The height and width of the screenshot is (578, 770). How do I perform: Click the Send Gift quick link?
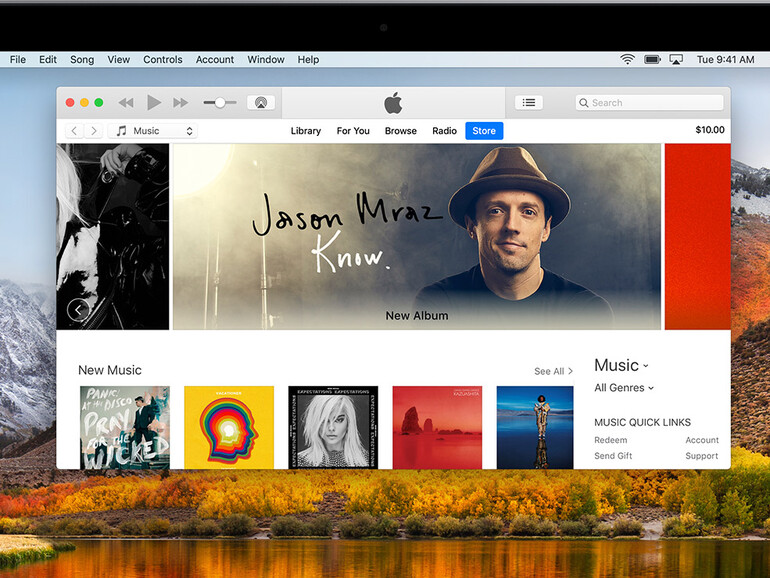point(613,456)
